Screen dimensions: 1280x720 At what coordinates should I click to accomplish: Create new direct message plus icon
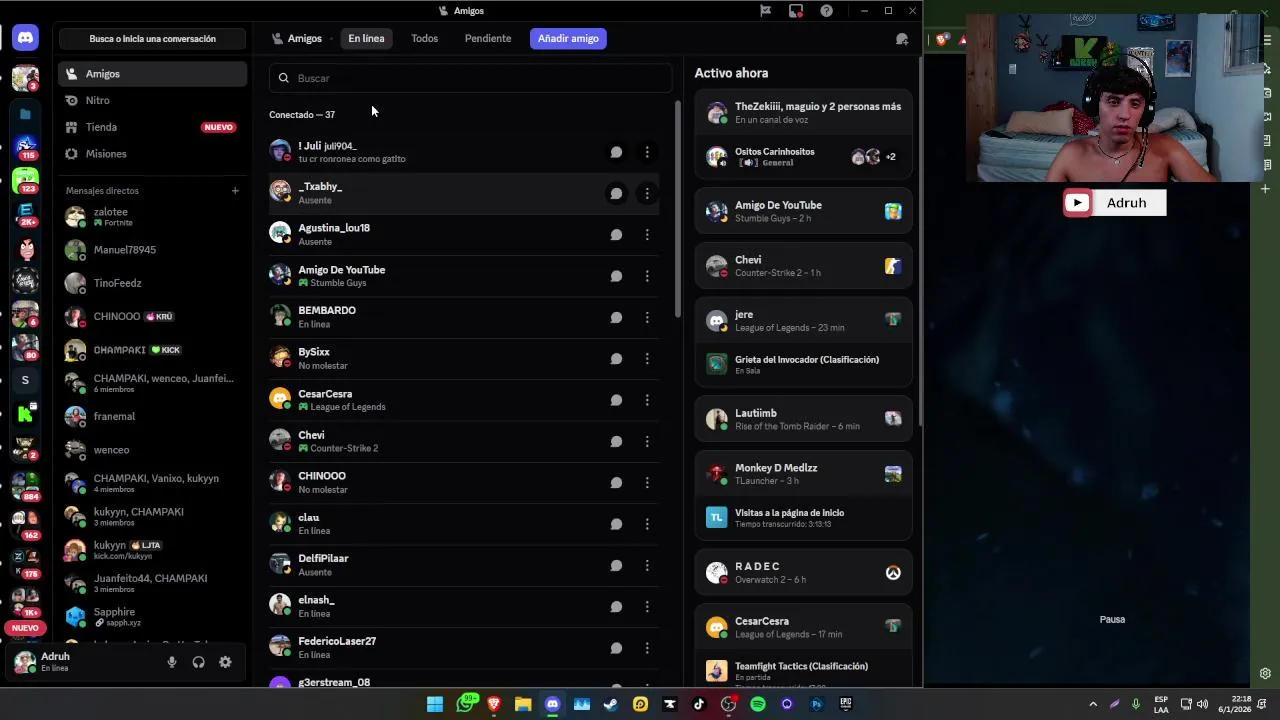pyautogui.click(x=235, y=191)
